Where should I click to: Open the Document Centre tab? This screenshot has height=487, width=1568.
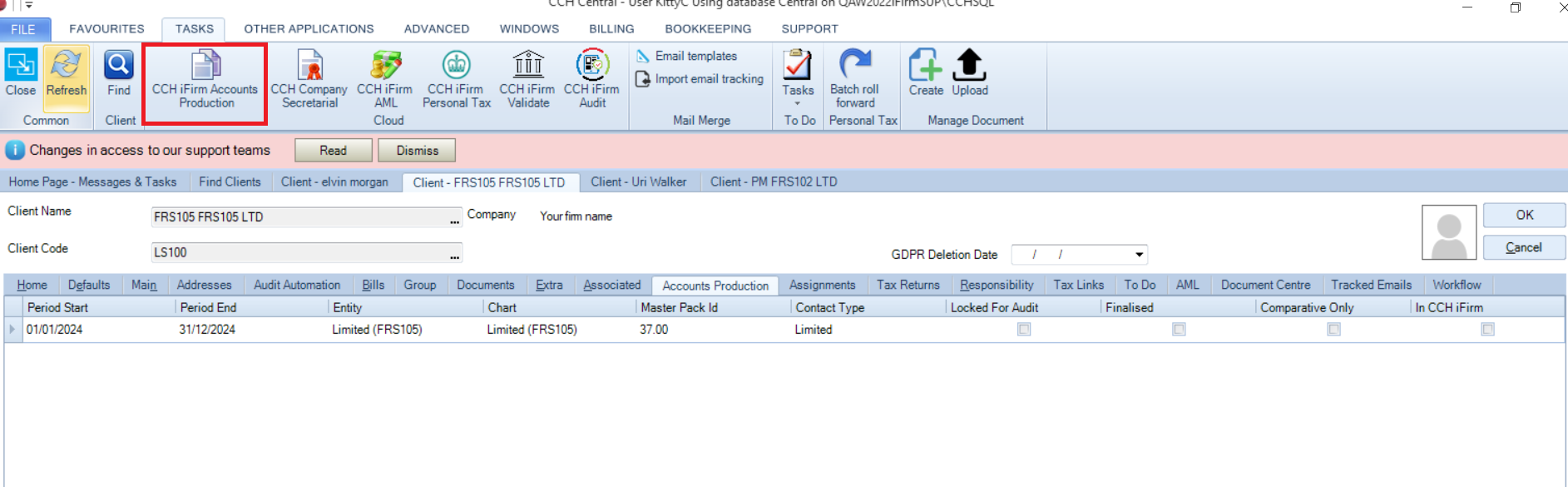click(x=1265, y=285)
